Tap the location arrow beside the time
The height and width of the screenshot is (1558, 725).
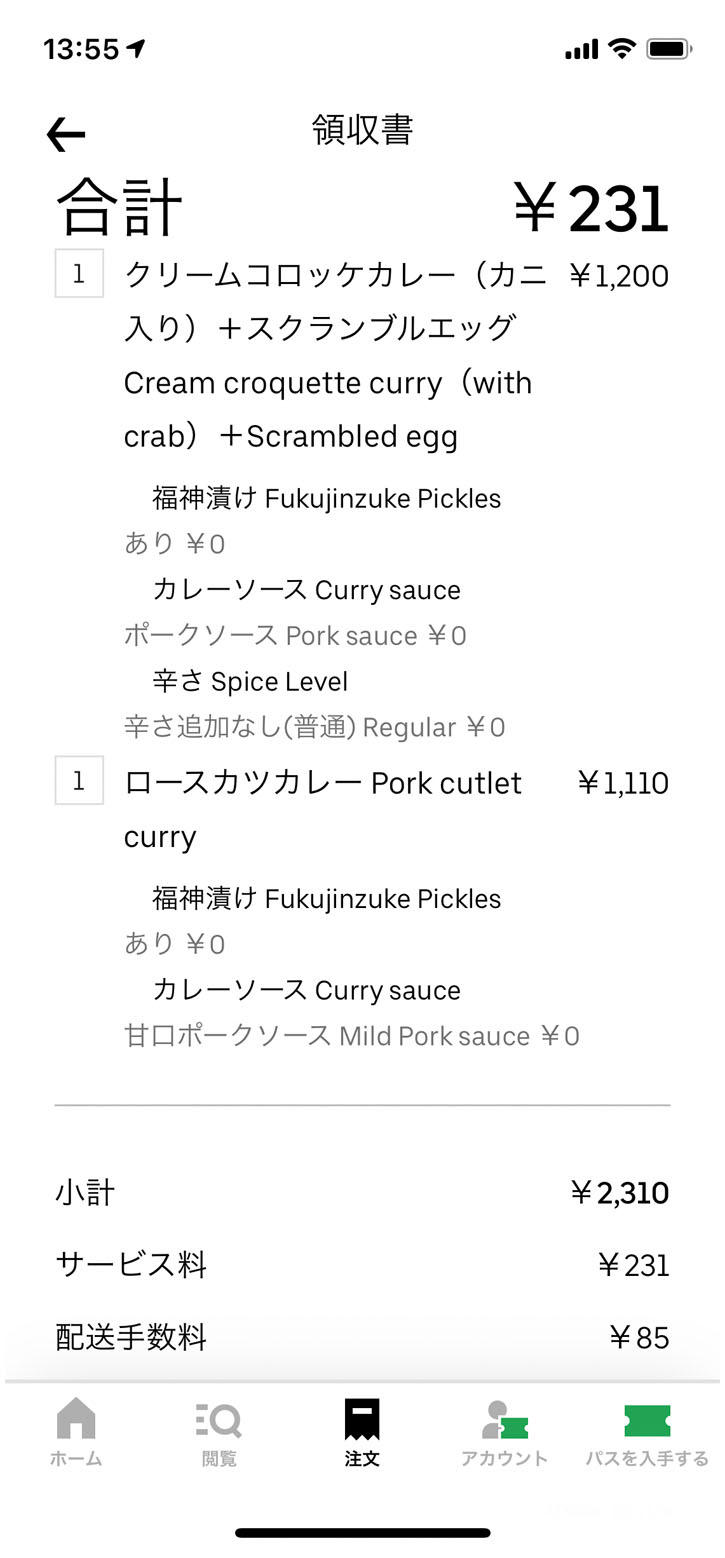click(x=136, y=48)
